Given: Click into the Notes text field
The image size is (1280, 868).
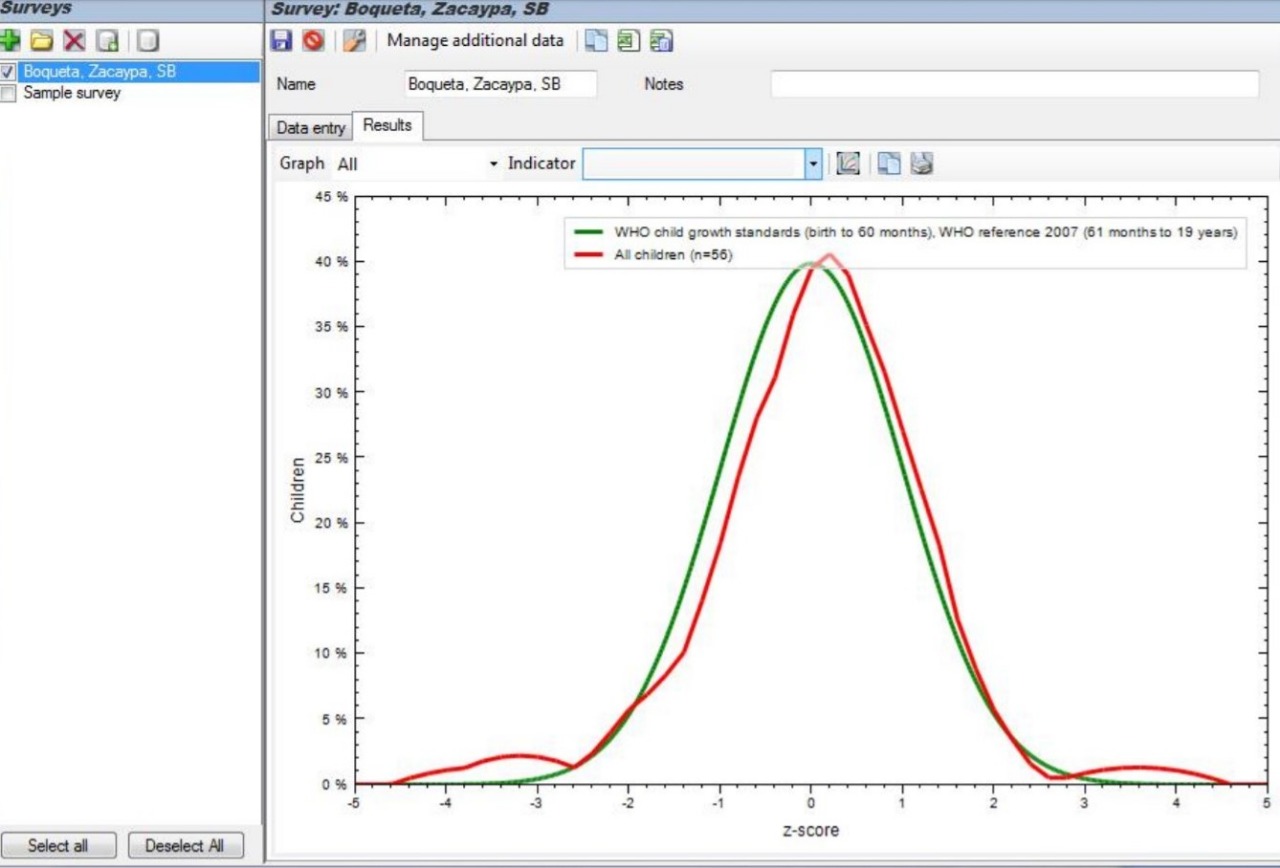Looking at the screenshot, I should (1014, 85).
